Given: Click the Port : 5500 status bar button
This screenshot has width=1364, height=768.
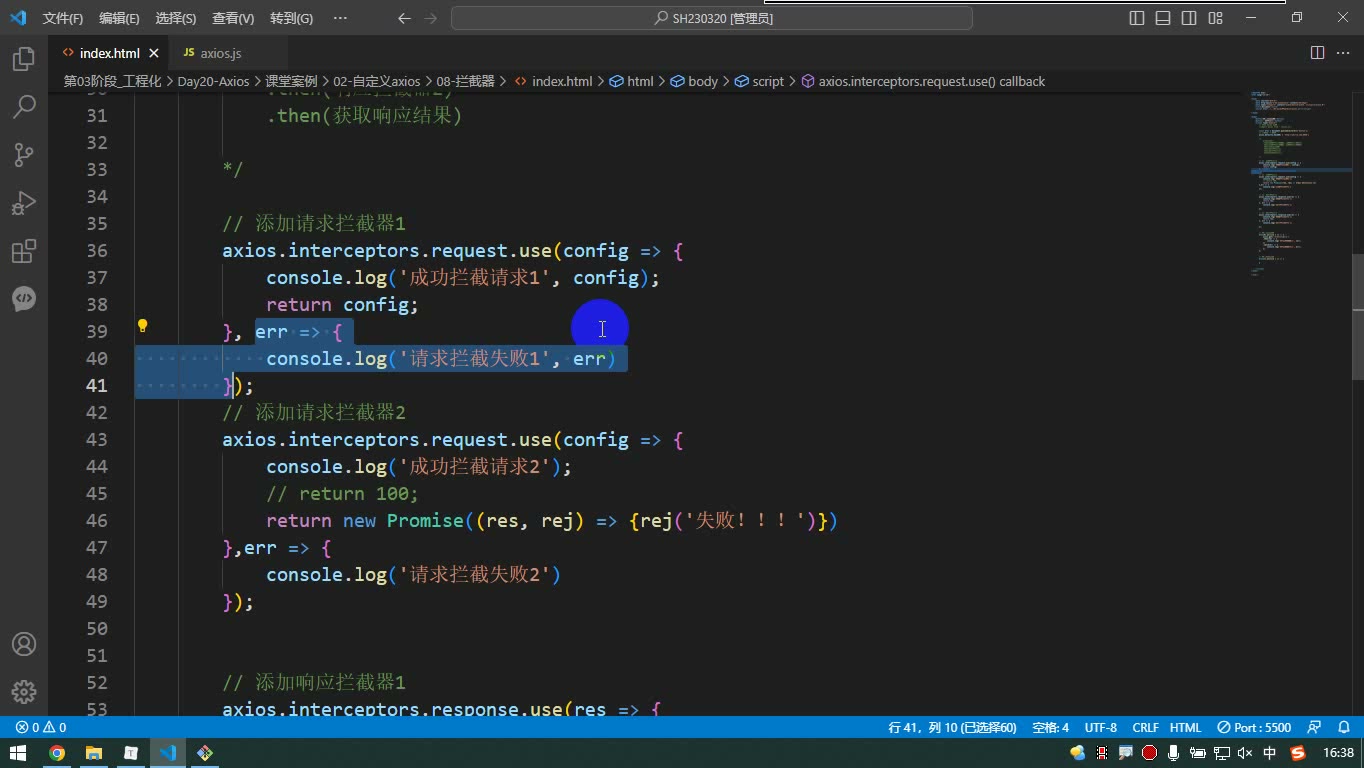Looking at the screenshot, I should pyautogui.click(x=1254, y=728).
